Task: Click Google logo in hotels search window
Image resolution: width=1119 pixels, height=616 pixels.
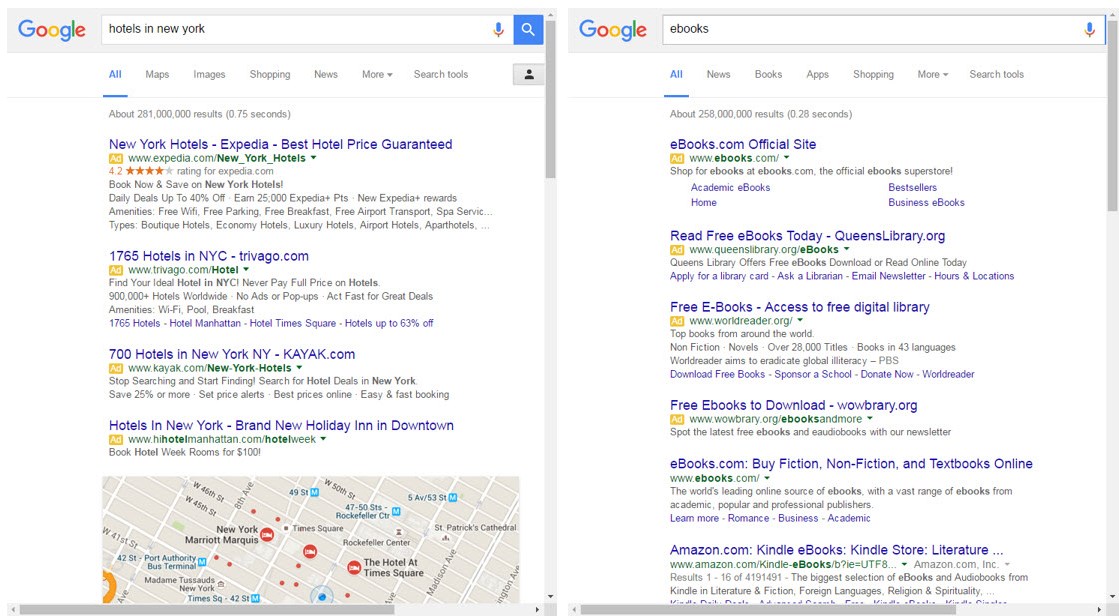Action: point(52,30)
